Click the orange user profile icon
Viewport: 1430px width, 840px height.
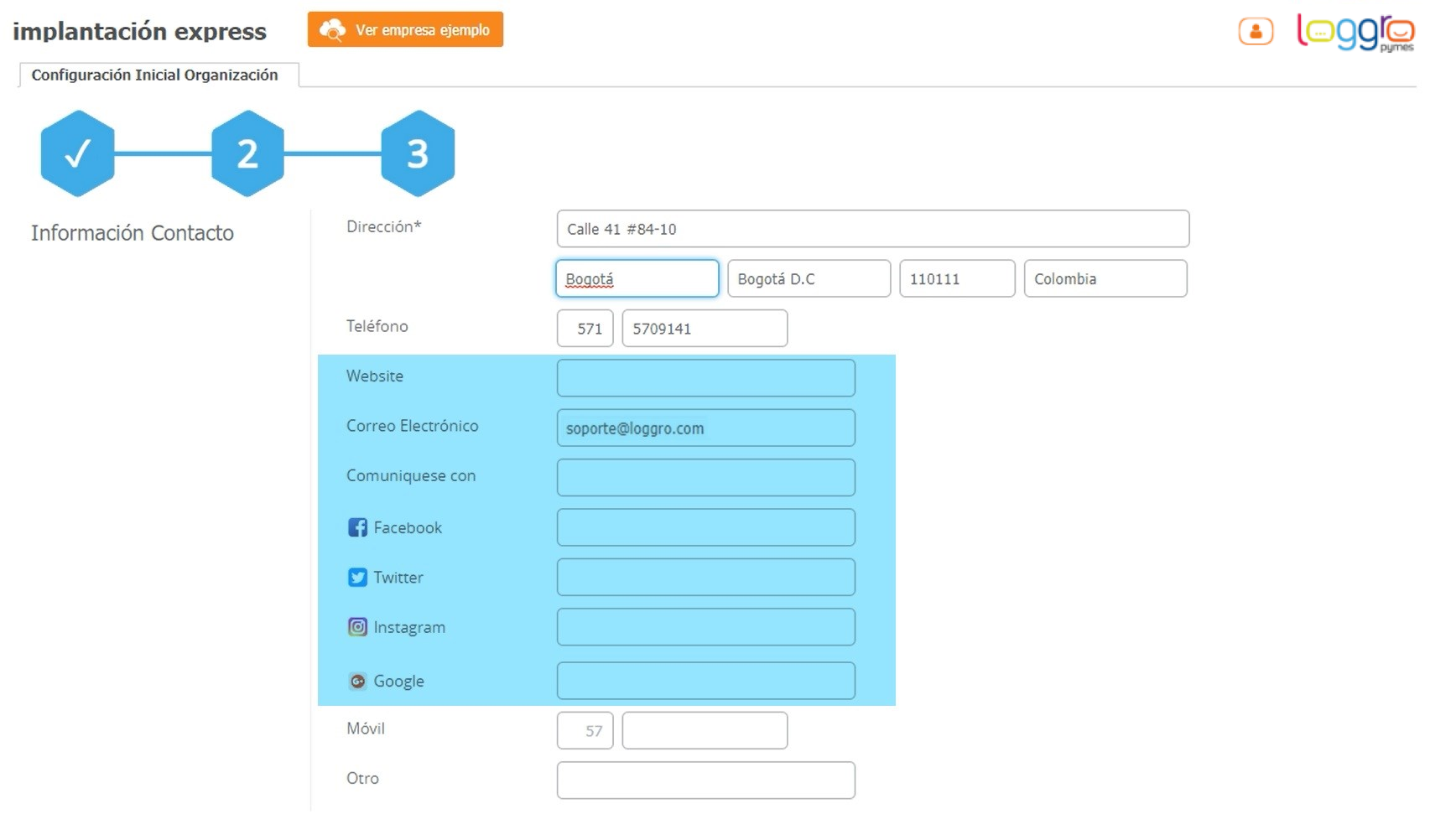[x=1255, y=32]
